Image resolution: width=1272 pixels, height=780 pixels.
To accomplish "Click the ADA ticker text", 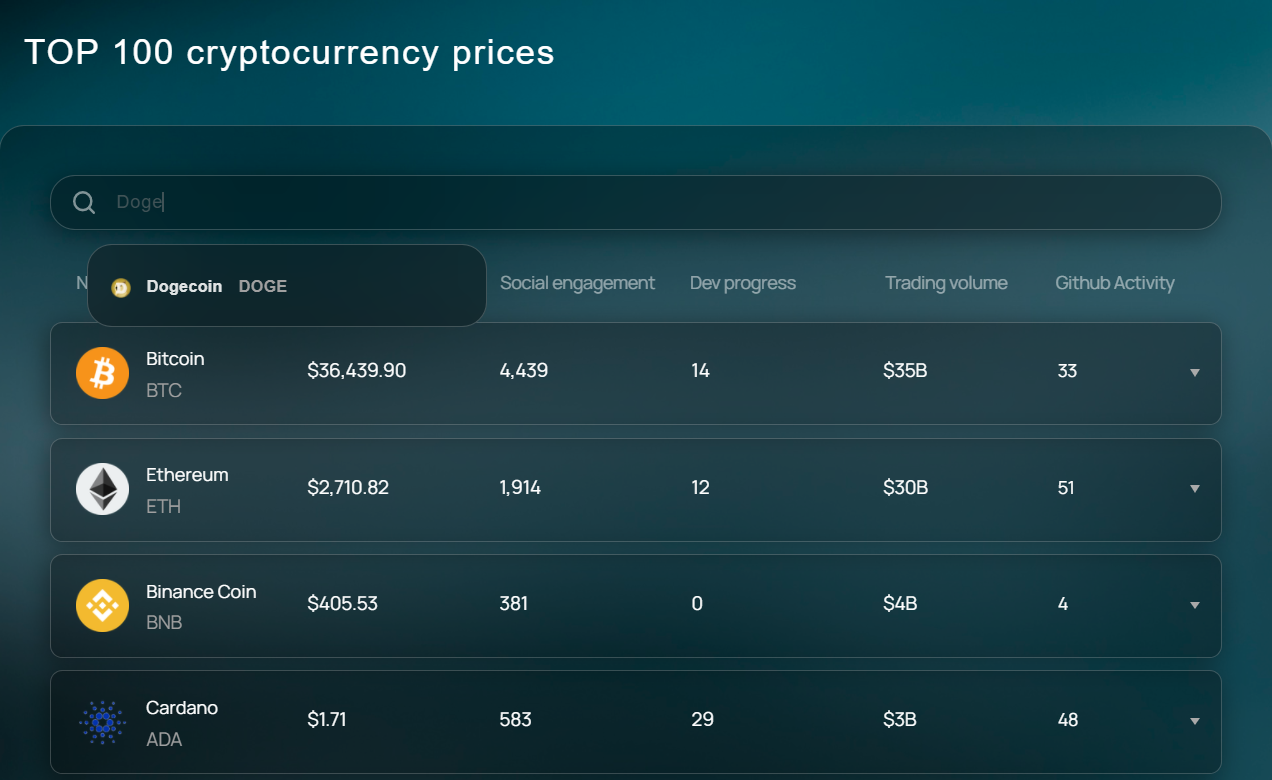I will [x=164, y=739].
